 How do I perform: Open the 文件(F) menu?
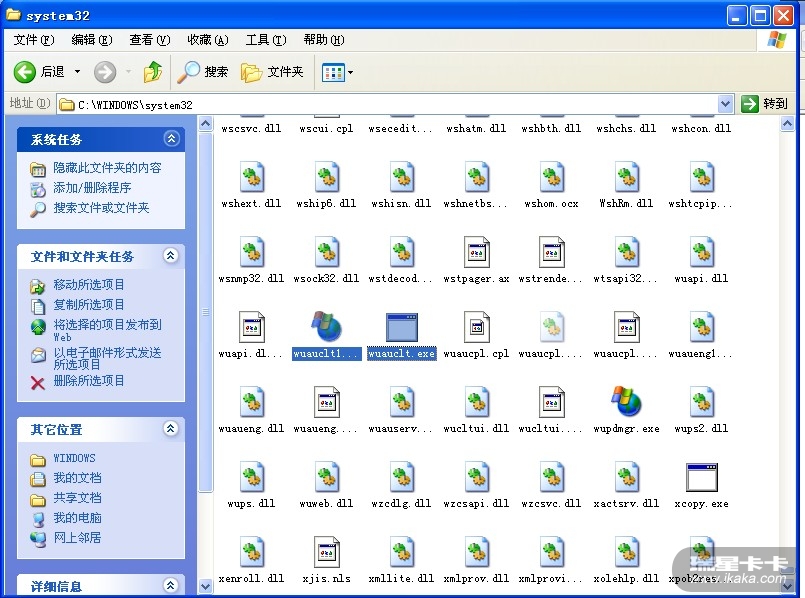click(x=33, y=40)
